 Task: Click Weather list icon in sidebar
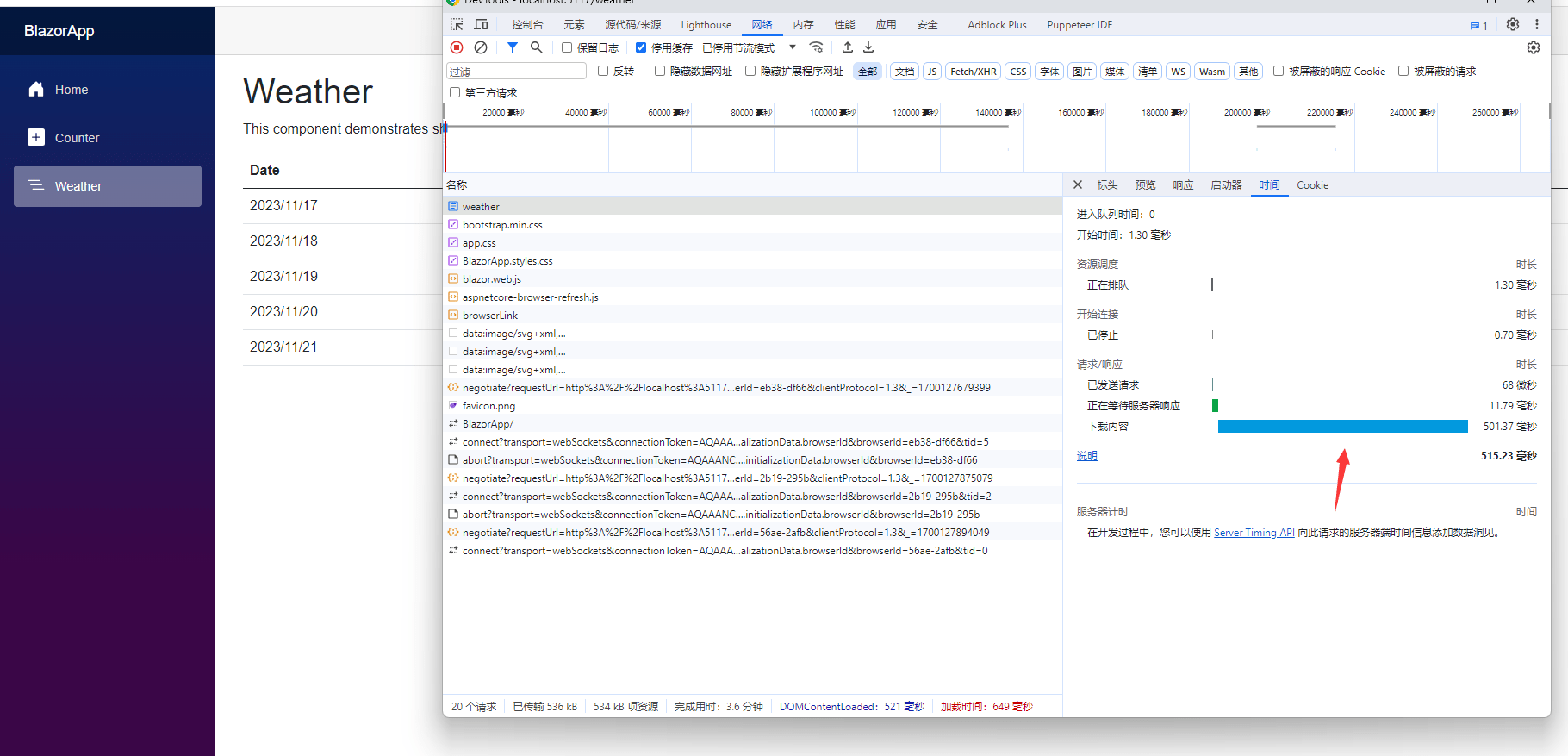(36, 185)
